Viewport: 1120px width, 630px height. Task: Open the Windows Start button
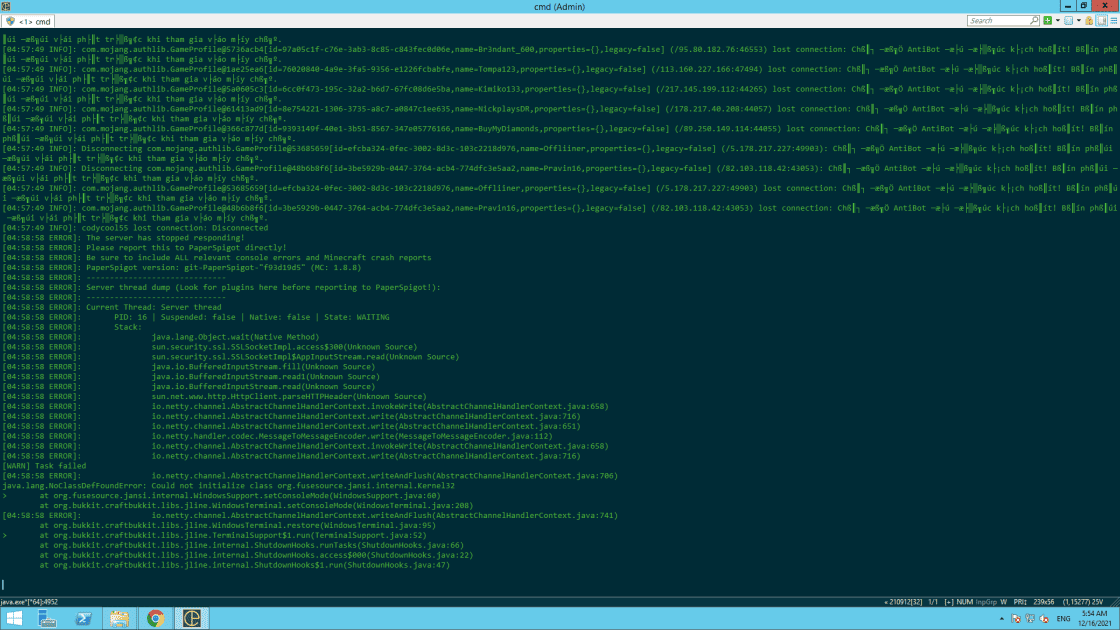click(14, 619)
